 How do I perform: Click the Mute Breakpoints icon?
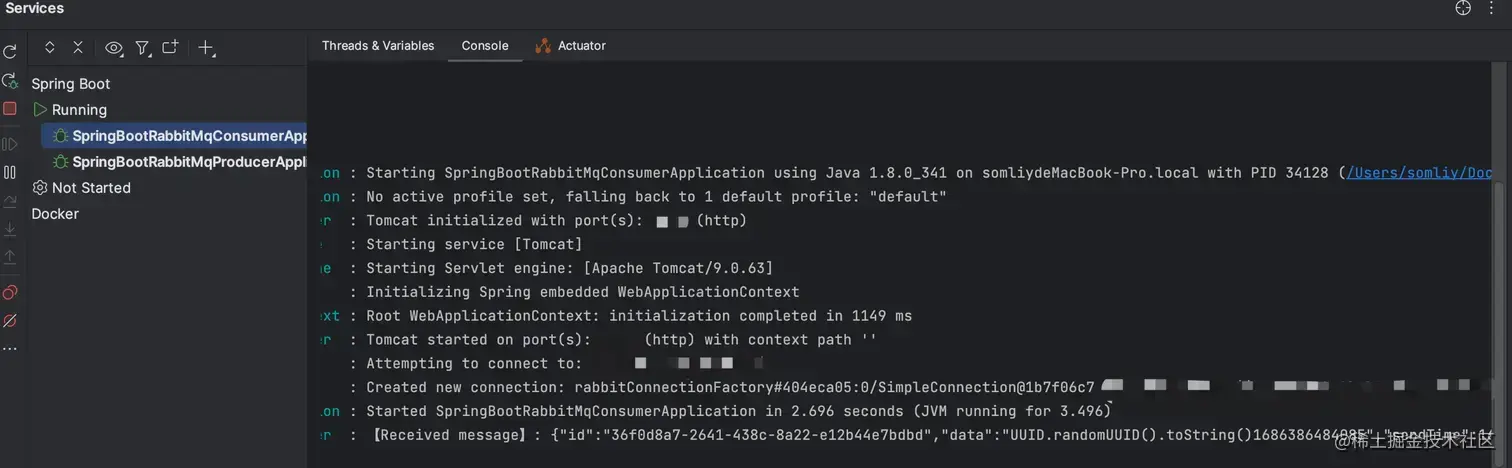pos(10,321)
